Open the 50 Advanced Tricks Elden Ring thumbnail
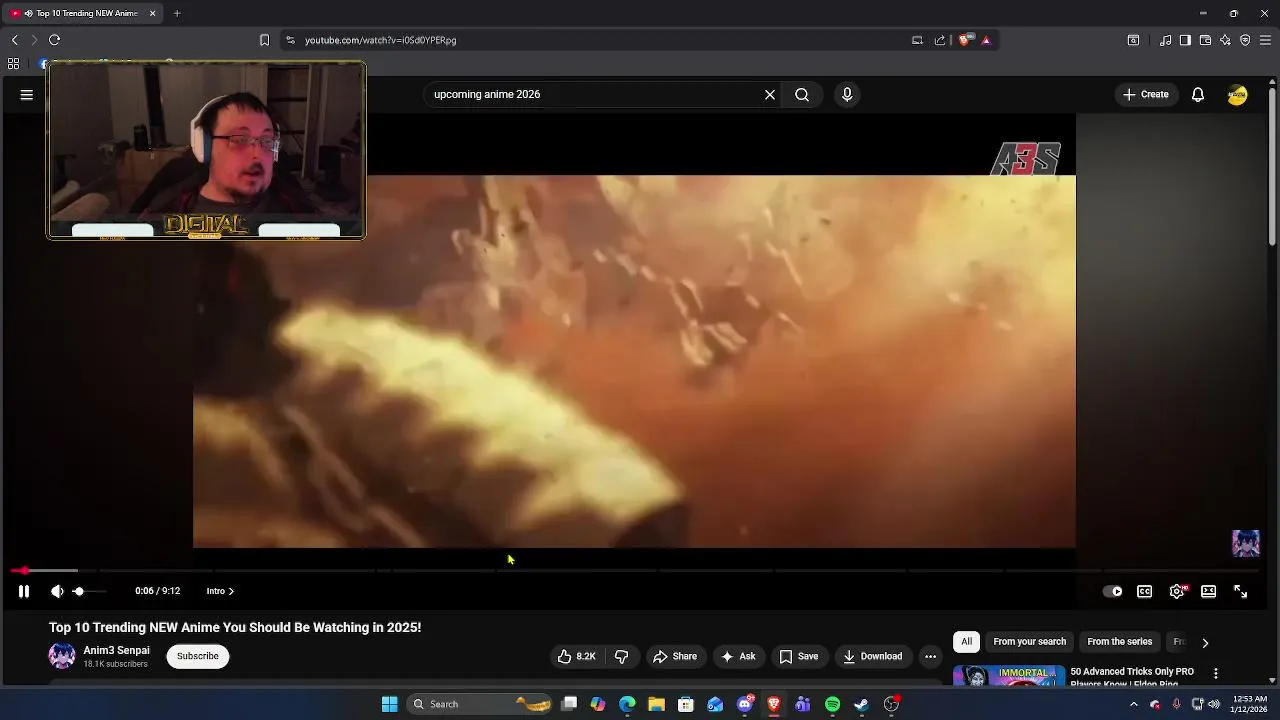Viewport: 1280px width, 720px height. pyautogui.click(x=1009, y=676)
